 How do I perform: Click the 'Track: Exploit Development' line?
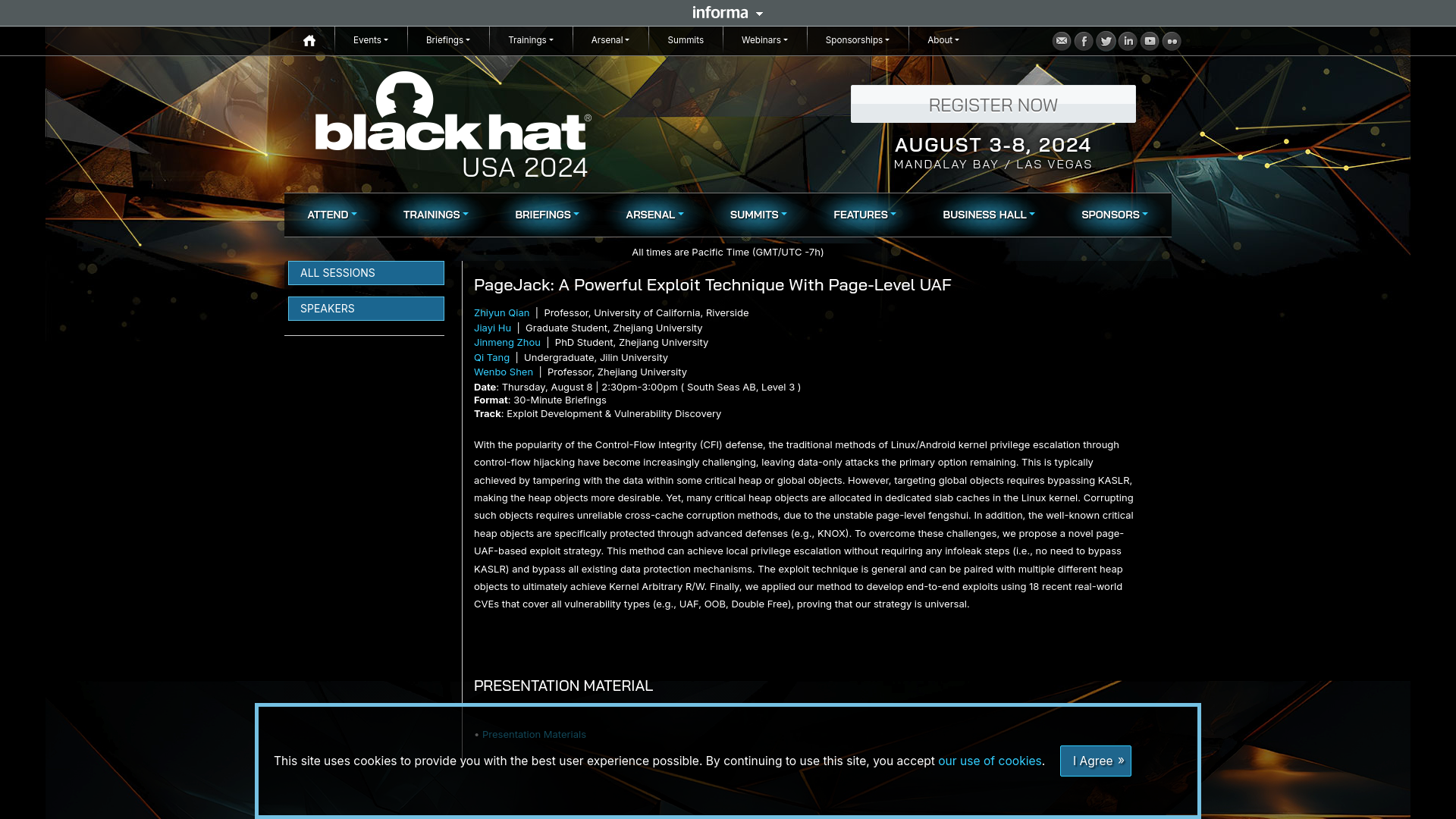[x=597, y=414]
